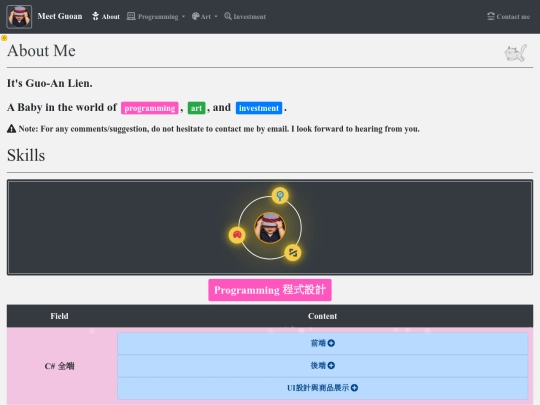Click the pink programming badge
The image size is (540, 405).
149,108
